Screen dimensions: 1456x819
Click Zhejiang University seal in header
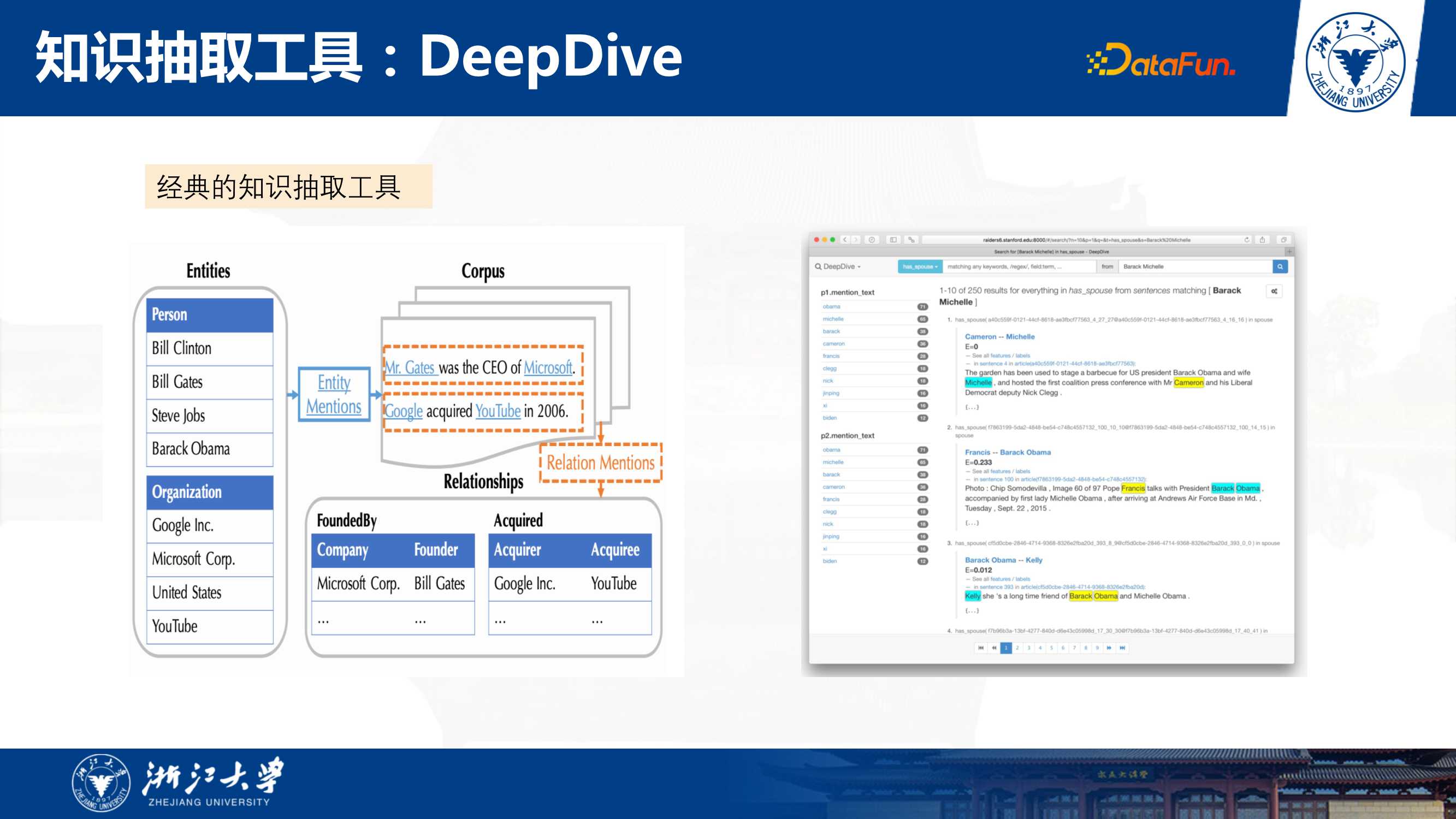coord(1355,62)
